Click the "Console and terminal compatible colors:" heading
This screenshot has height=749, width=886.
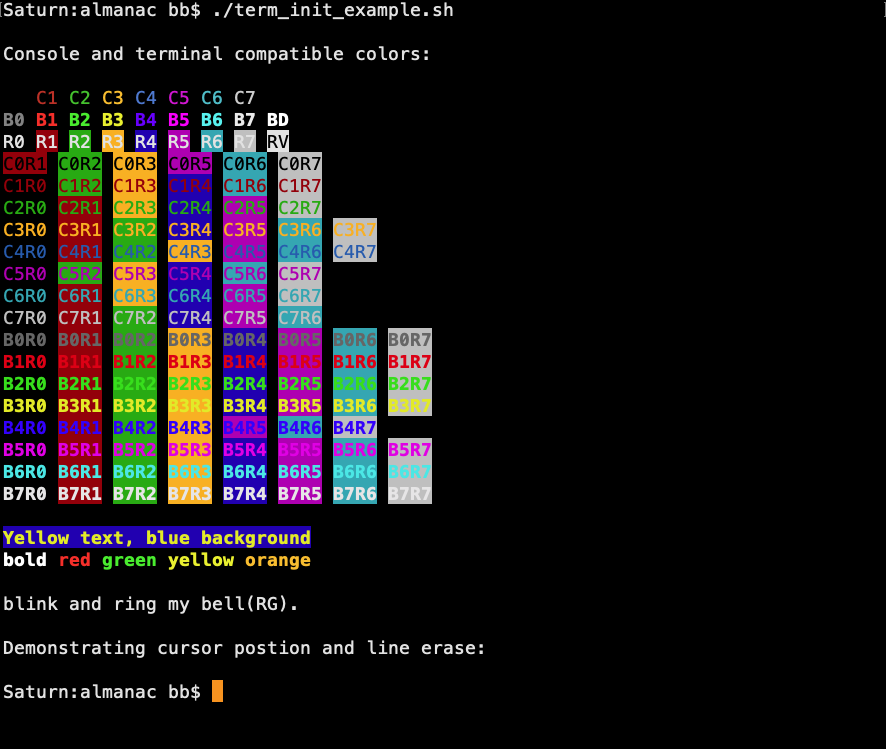pyautogui.click(x=217, y=54)
